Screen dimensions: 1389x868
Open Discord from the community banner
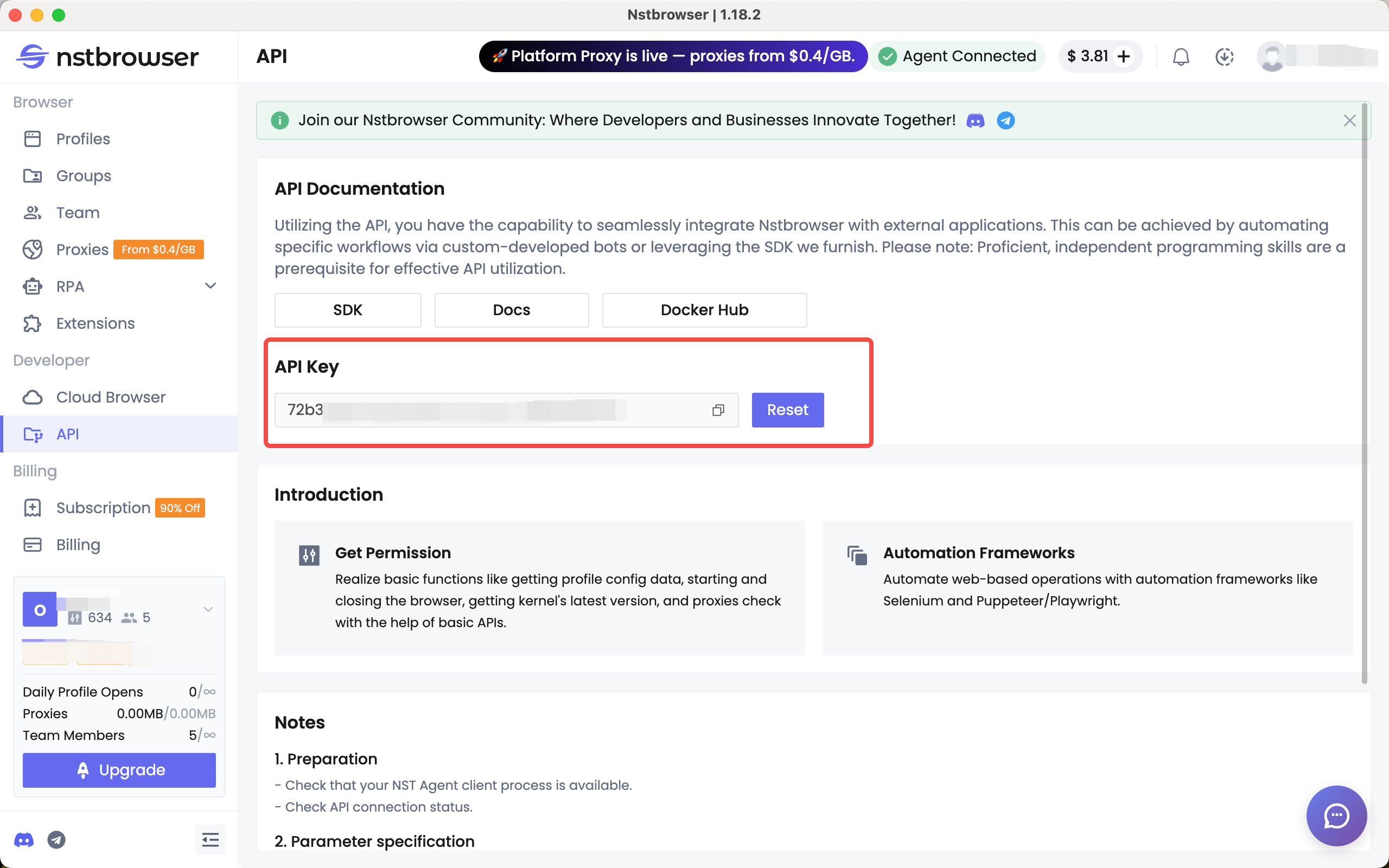pos(974,120)
